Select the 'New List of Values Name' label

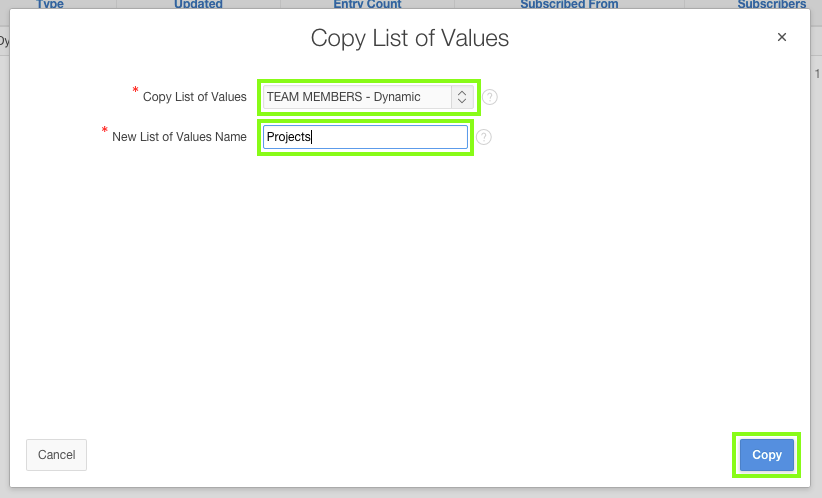(179, 137)
